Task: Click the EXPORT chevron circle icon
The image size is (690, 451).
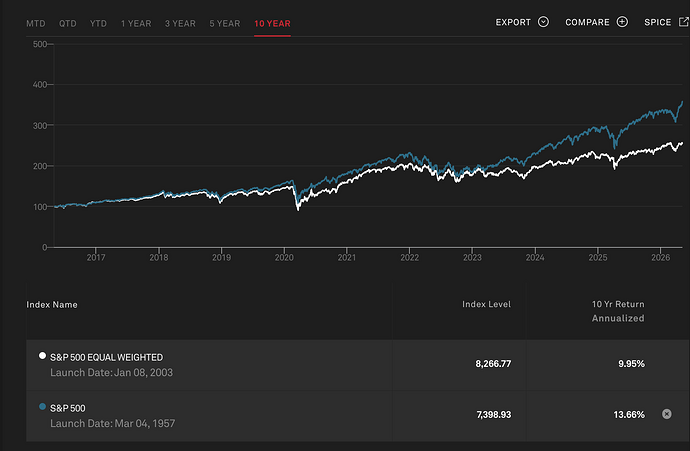Action: click(543, 22)
